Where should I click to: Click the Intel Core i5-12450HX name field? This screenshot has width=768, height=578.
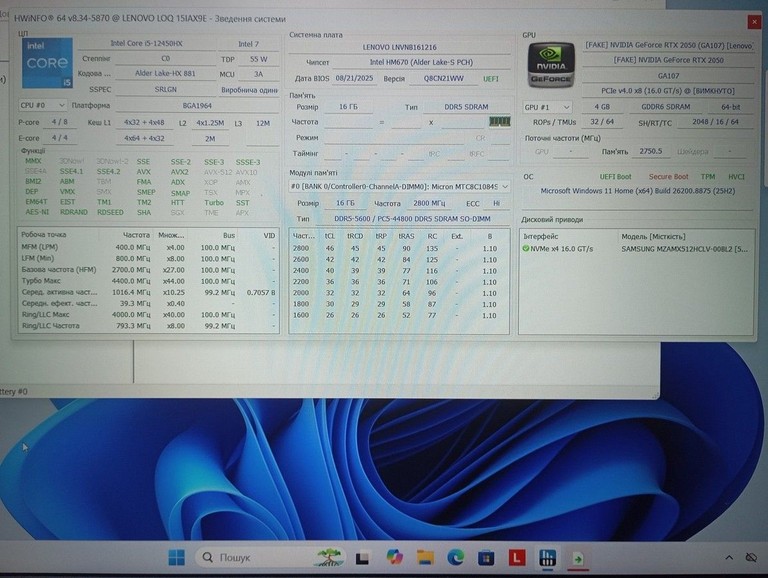pos(146,43)
